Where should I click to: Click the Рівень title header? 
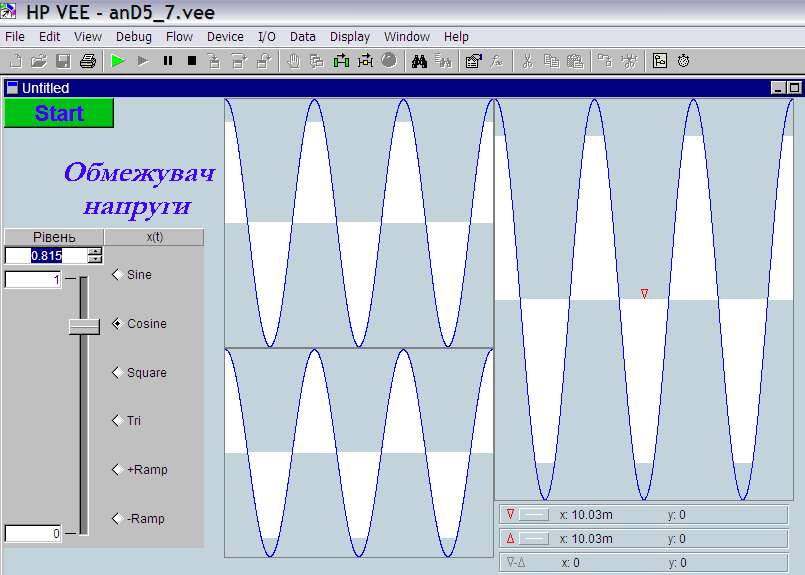(54, 237)
